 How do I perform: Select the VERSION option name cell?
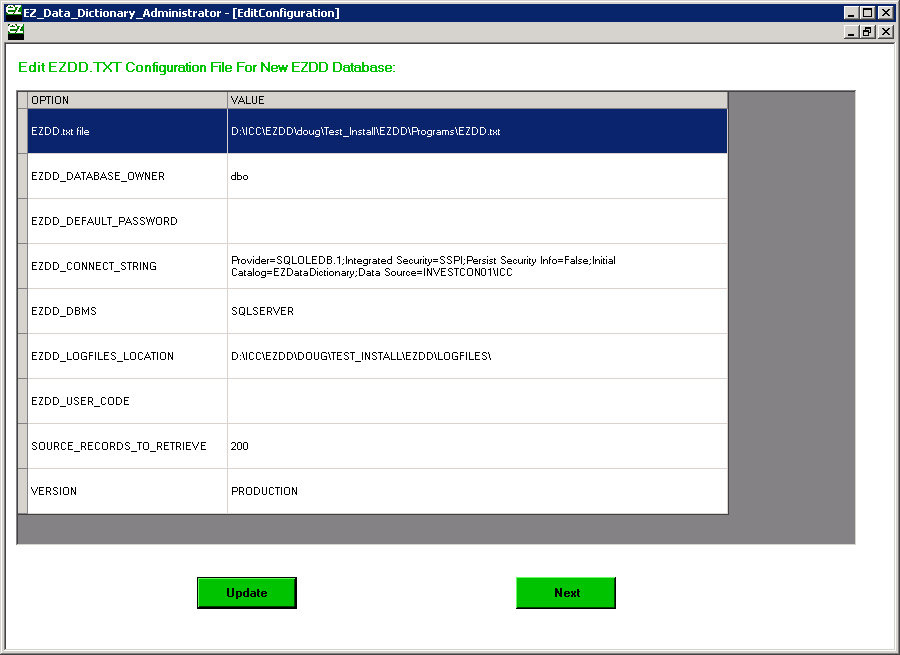(x=127, y=491)
